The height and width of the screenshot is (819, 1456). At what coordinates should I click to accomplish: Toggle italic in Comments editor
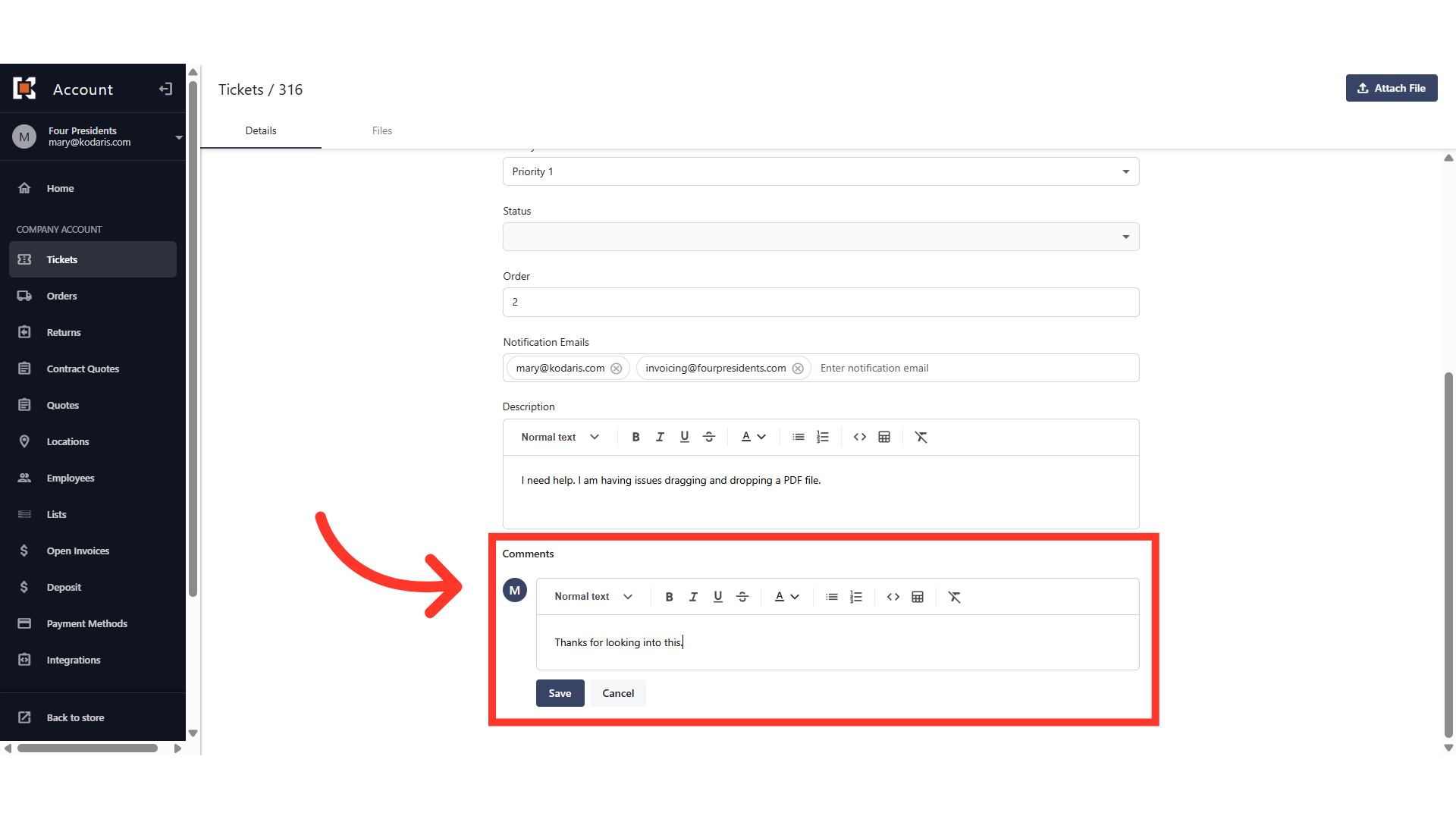point(693,597)
